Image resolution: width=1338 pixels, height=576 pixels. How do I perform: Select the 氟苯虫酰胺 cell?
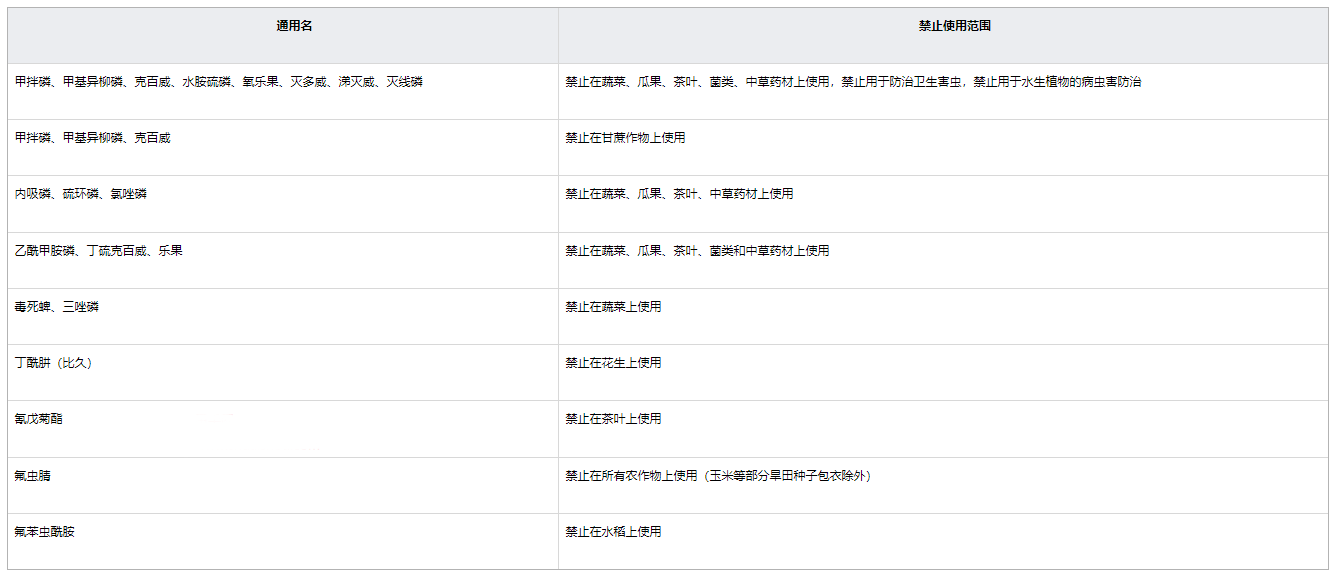coord(45,532)
